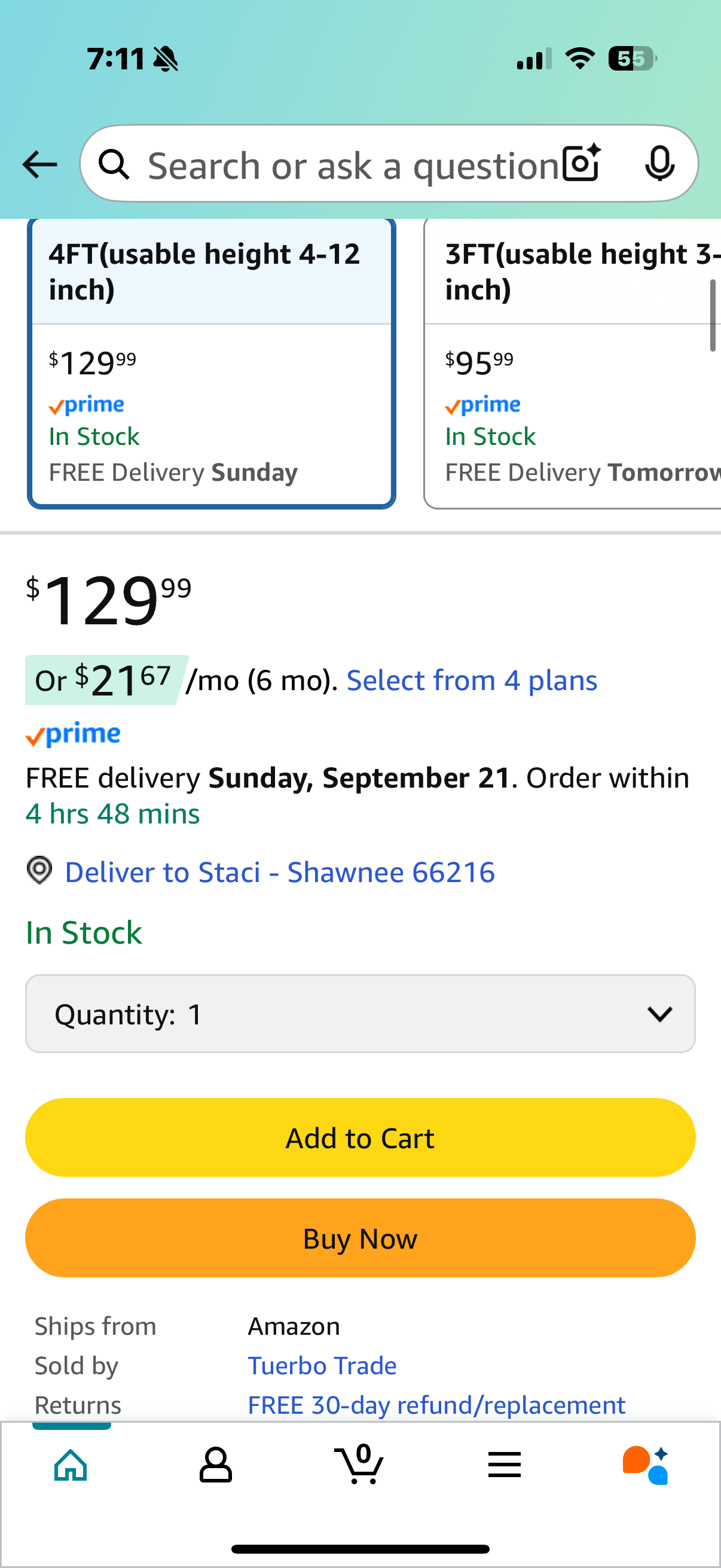Screen dimensions: 721x1568
Task: Click the Quantity dropdown chevron arrow
Action: click(x=659, y=1014)
